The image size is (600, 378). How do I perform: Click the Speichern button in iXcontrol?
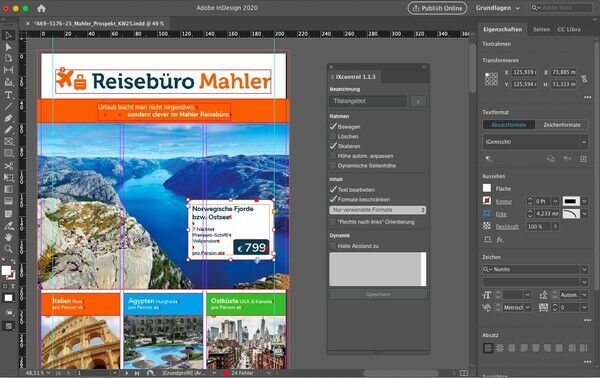coord(378,294)
